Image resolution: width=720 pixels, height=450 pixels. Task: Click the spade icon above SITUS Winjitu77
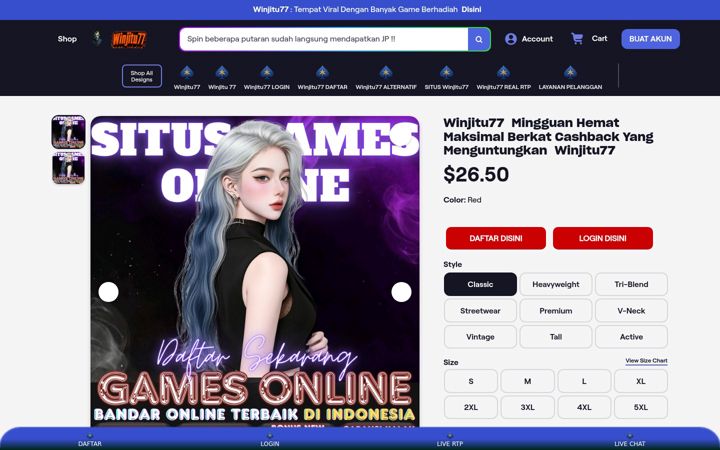coord(446,73)
